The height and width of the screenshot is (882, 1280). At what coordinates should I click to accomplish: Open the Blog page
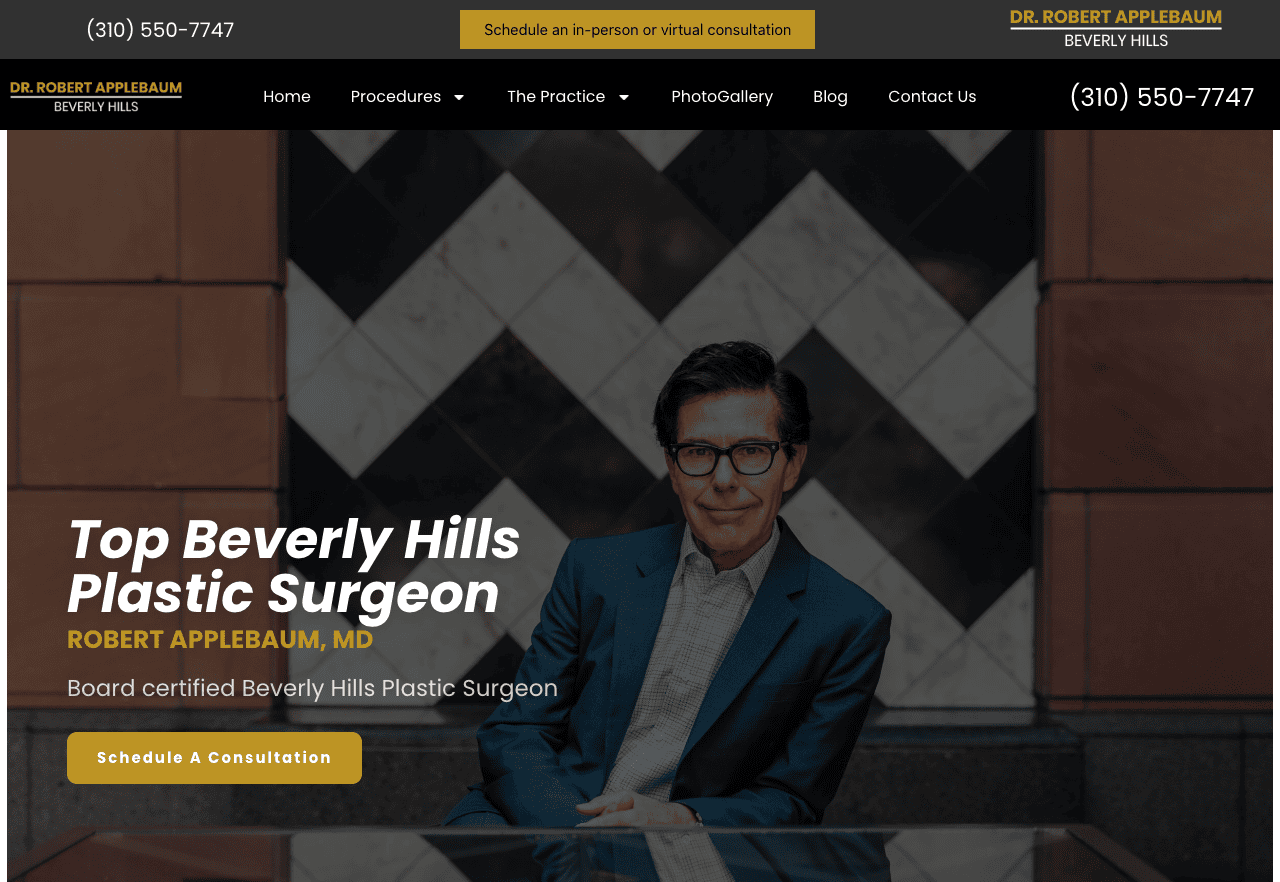tap(830, 96)
